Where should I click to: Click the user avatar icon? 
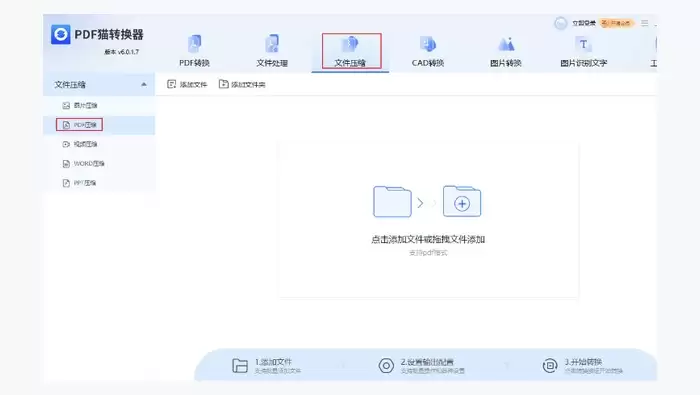[x=561, y=23]
